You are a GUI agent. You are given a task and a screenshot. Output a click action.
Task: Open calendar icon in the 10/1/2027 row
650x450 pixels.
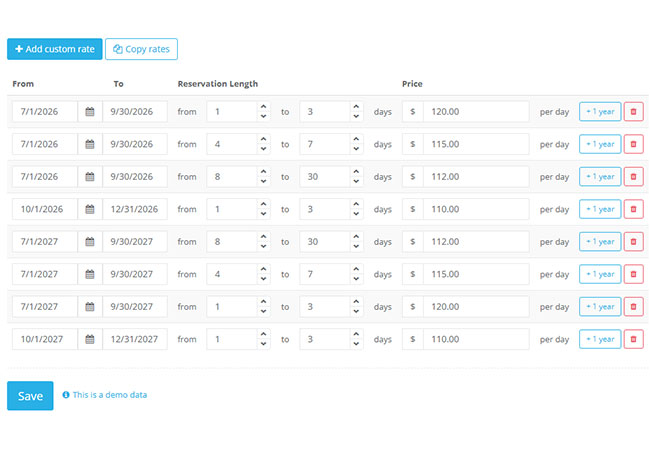[x=90, y=339]
